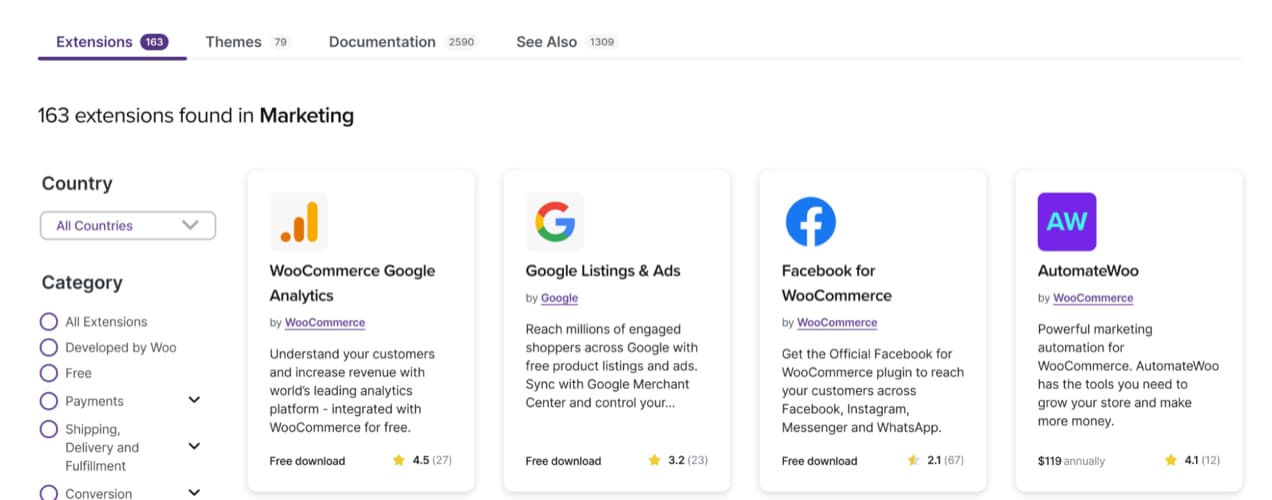This screenshot has height=500, width=1272.
Task: Select the All Extensions radio option
Action: coord(48,322)
